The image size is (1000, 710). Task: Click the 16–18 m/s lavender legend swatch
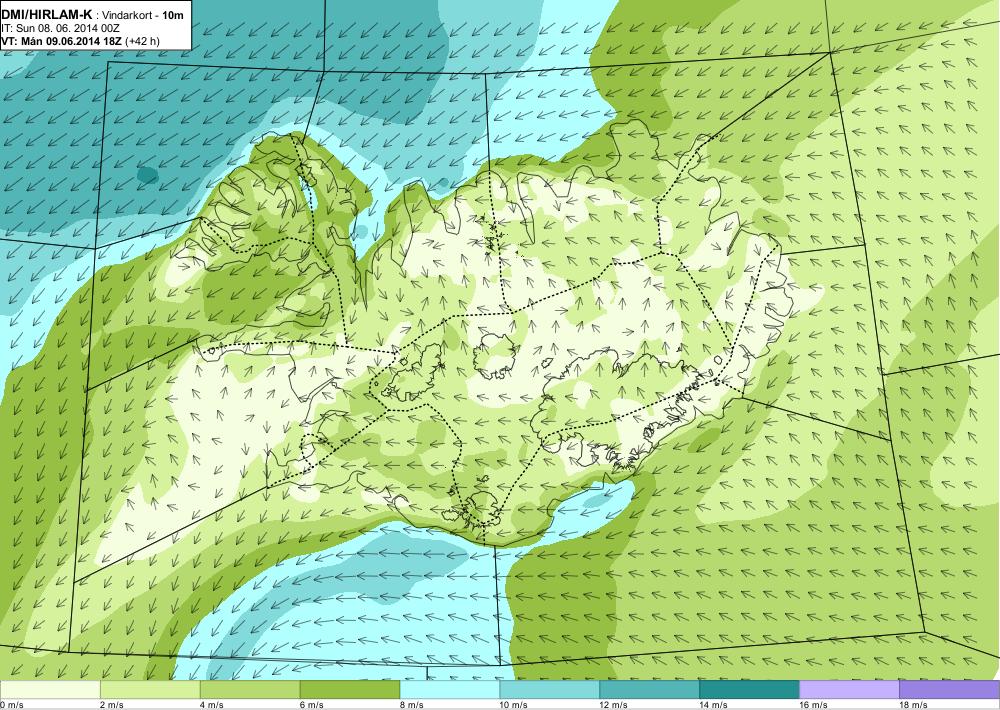(849, 690)
